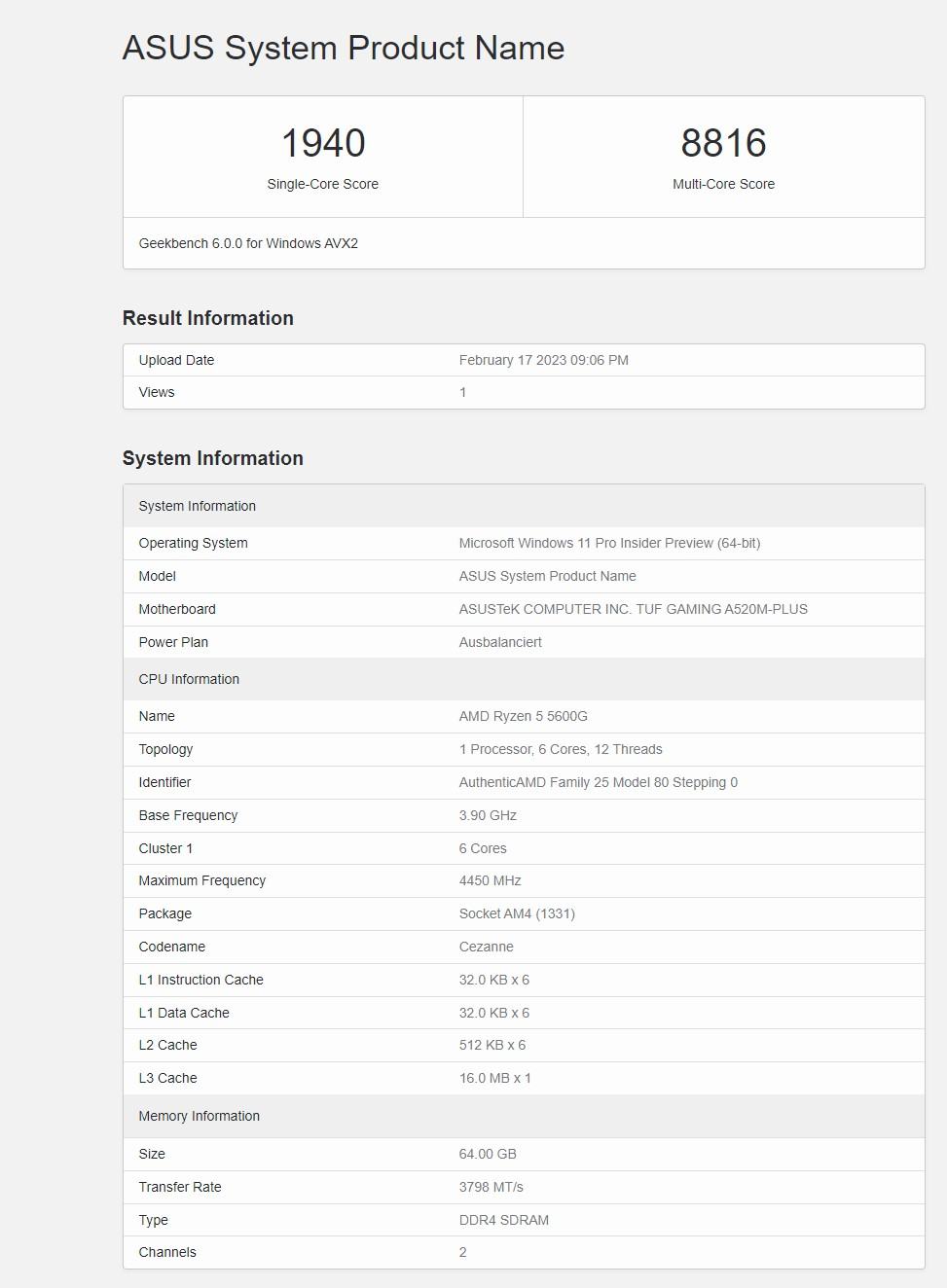This screenshot has height=1288, width=947.
Task: Click the Model value ASUS System Product Name
Action: point(547,576)
